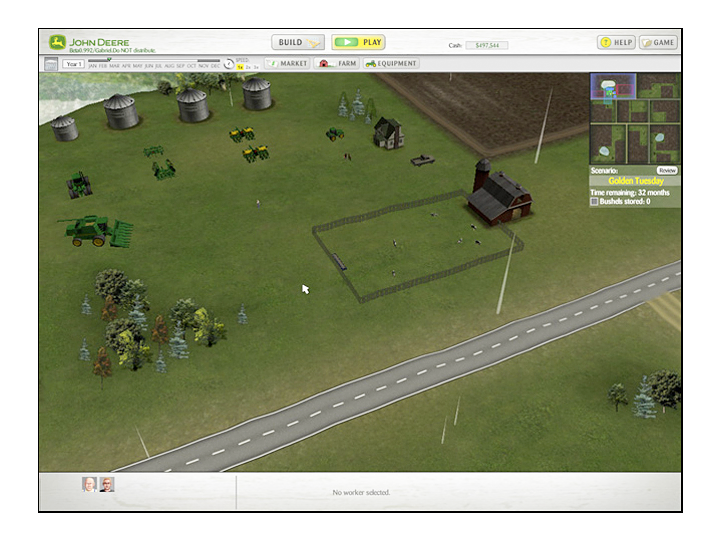Open the Market panel
Screen dimensions: 720x540
tap(287, 63)
